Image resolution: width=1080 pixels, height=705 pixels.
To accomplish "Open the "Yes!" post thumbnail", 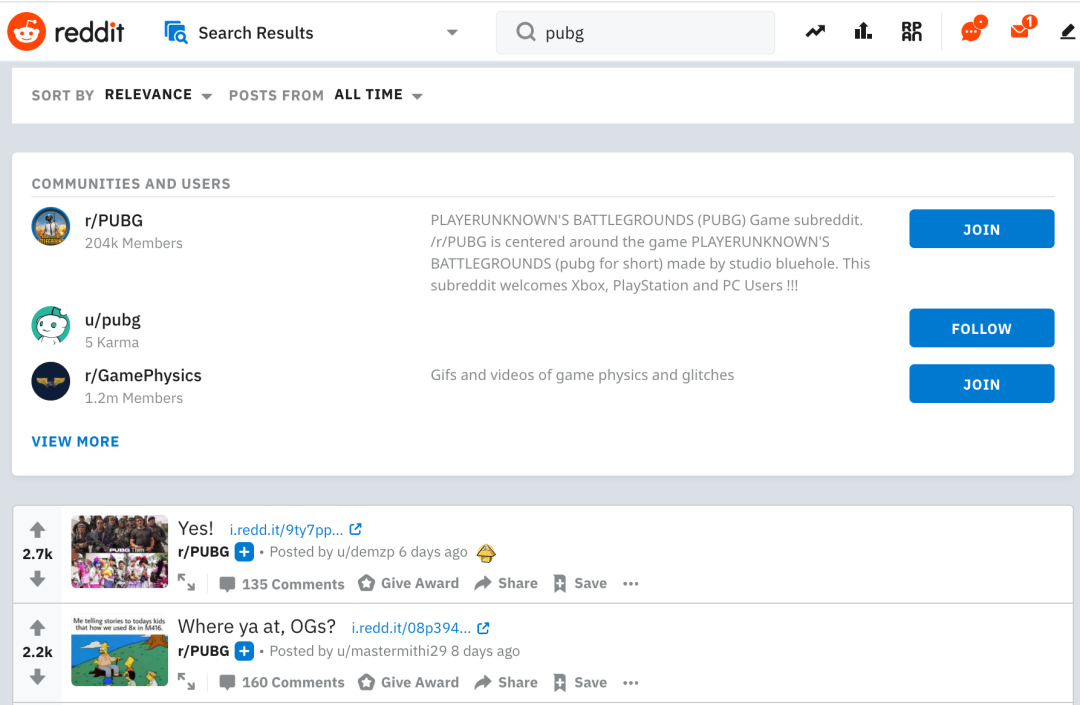I will [119, 551].
